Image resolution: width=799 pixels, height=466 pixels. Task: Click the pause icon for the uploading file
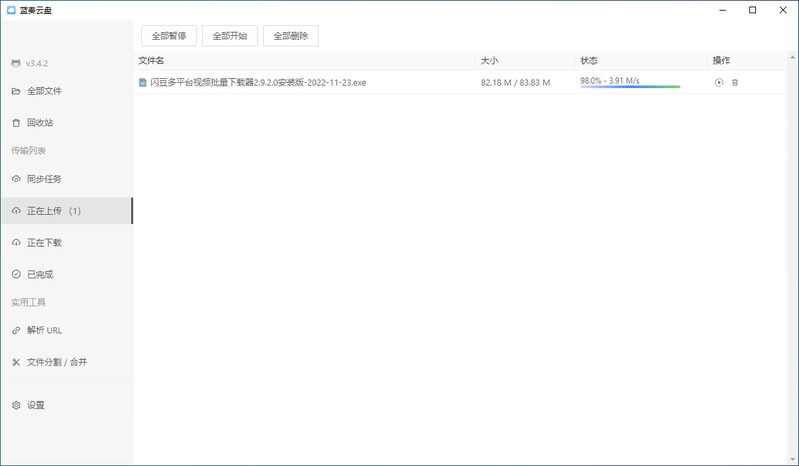[718, 83]
